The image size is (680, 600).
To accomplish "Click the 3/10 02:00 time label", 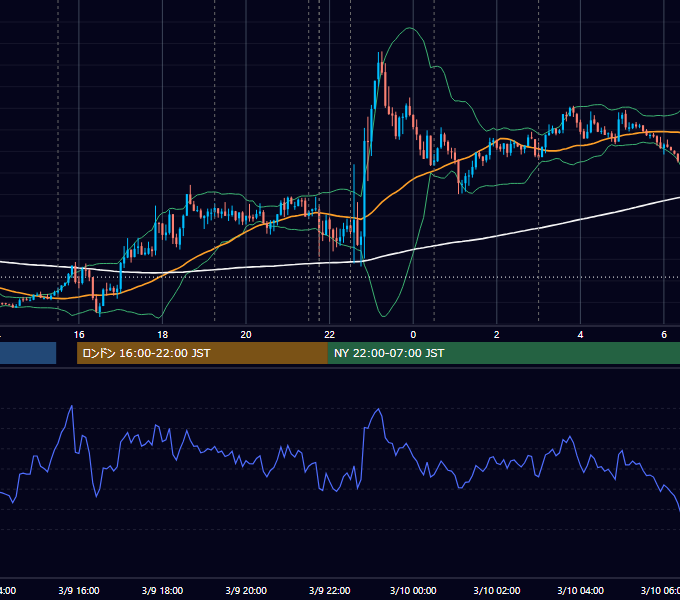I will pyautogui.click(x=497, y=590).
